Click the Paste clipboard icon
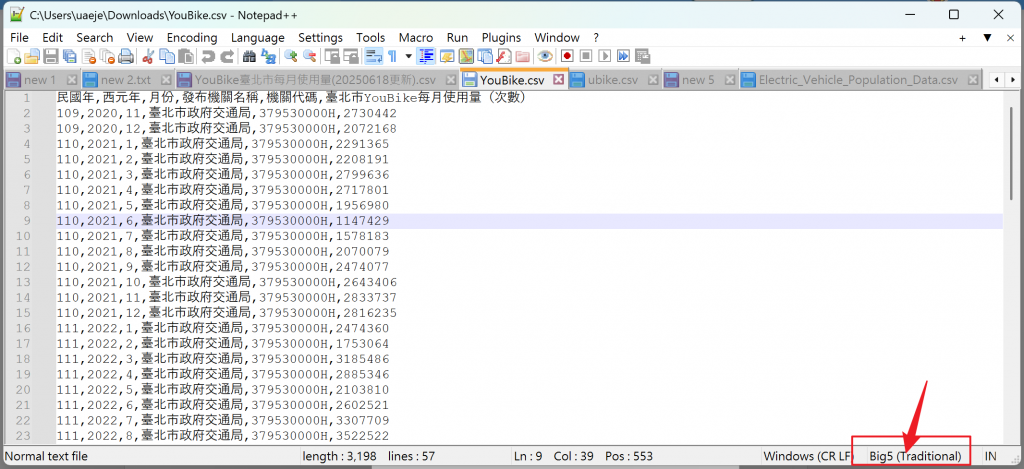 tap(187, 56)
